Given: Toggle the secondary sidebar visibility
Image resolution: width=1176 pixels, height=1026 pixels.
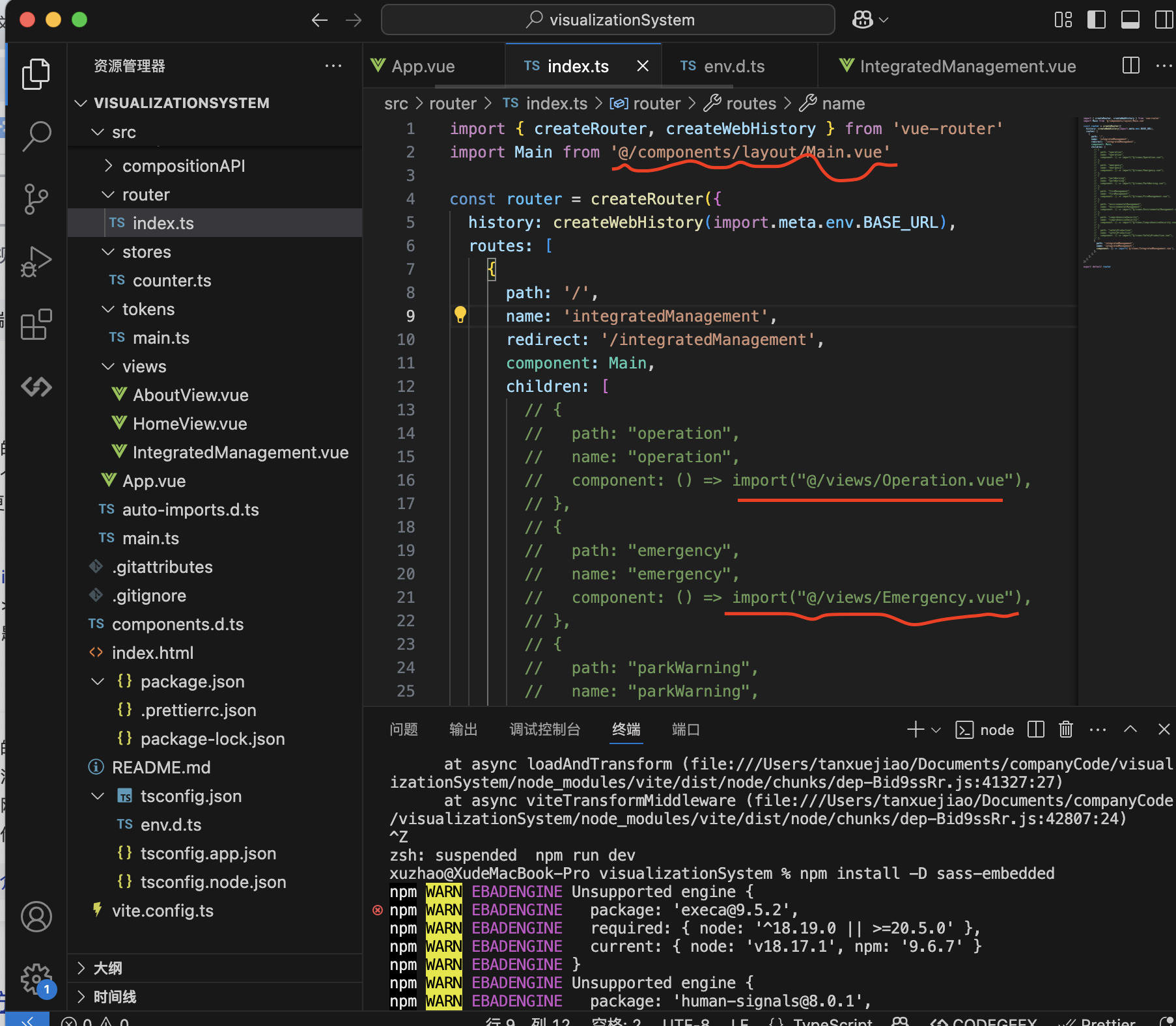Looking at the screenshot, I should pos(1163,20).
